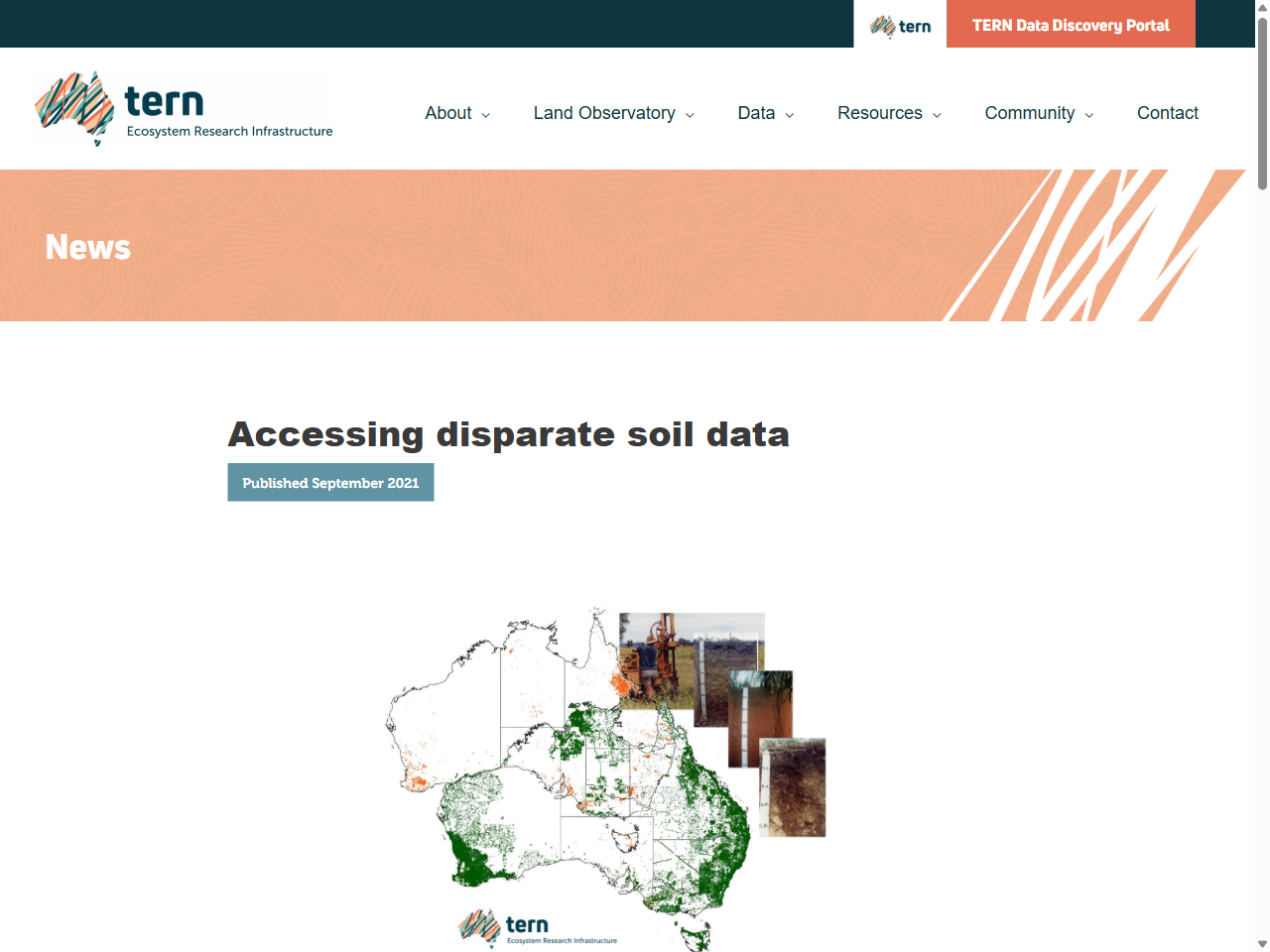Select the Published September 2021 badge
The image size is (1270, 952).
(x=330, y=483)
